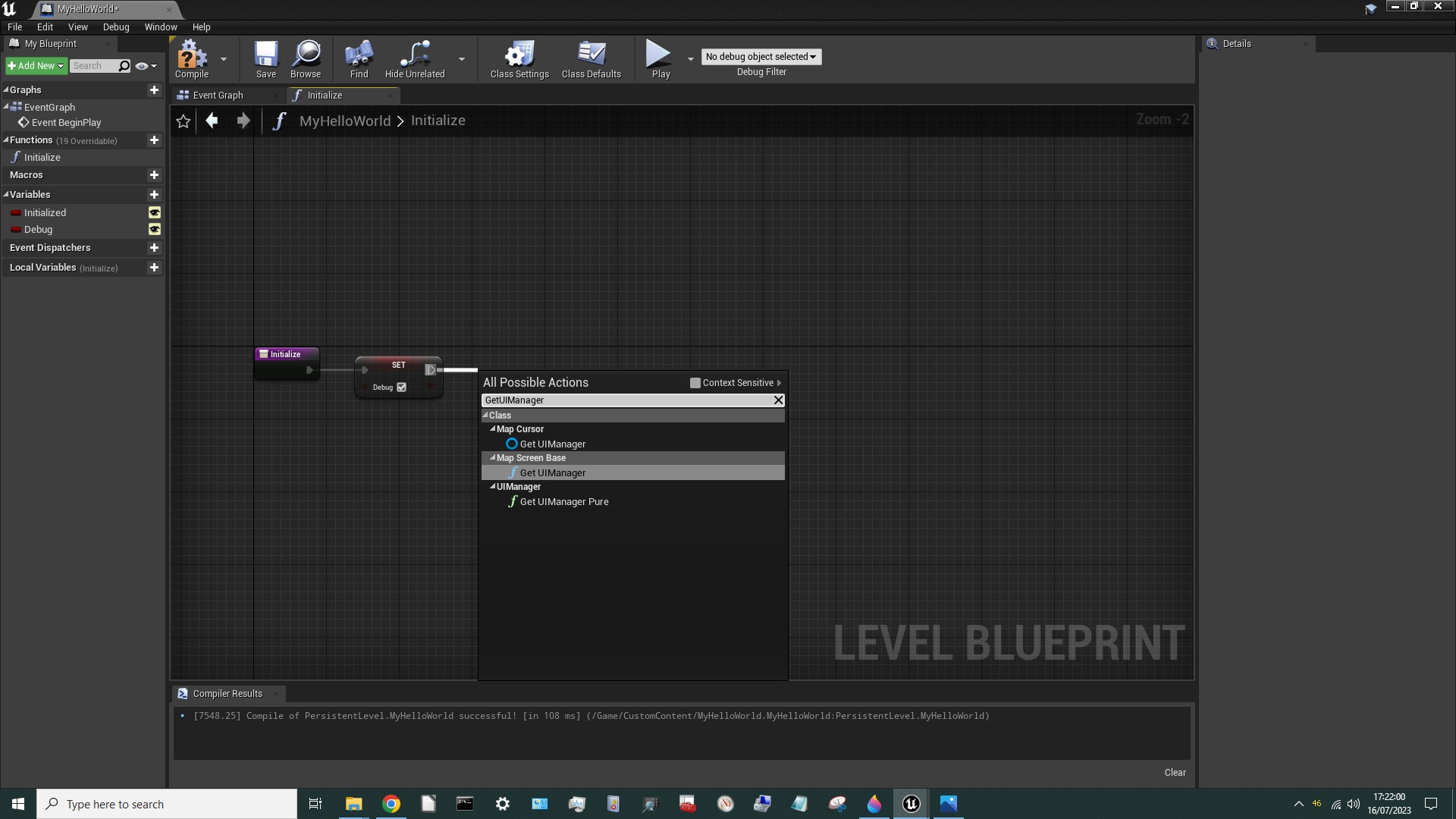
Task: Click the My Blueprint search magnifier
Action: [124, 66]
